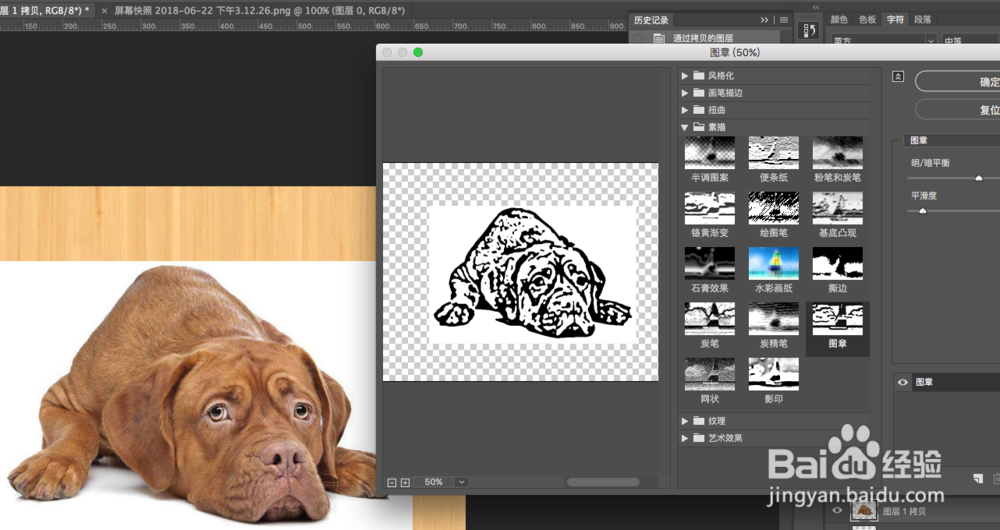
Task: Toggle history brush source box for 通过拷贝的图层
Action: click(x=638, y=38)
